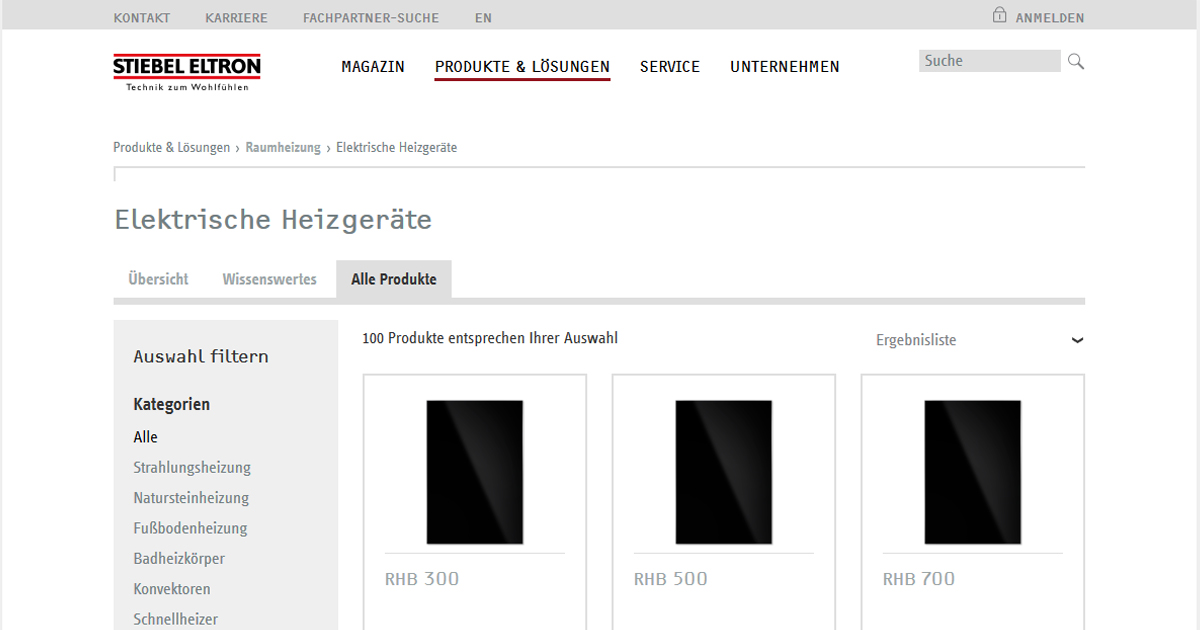Open the RHB 700 product thumbnail
This screenshot has height=630, width=1200.
tap(971, 470)
